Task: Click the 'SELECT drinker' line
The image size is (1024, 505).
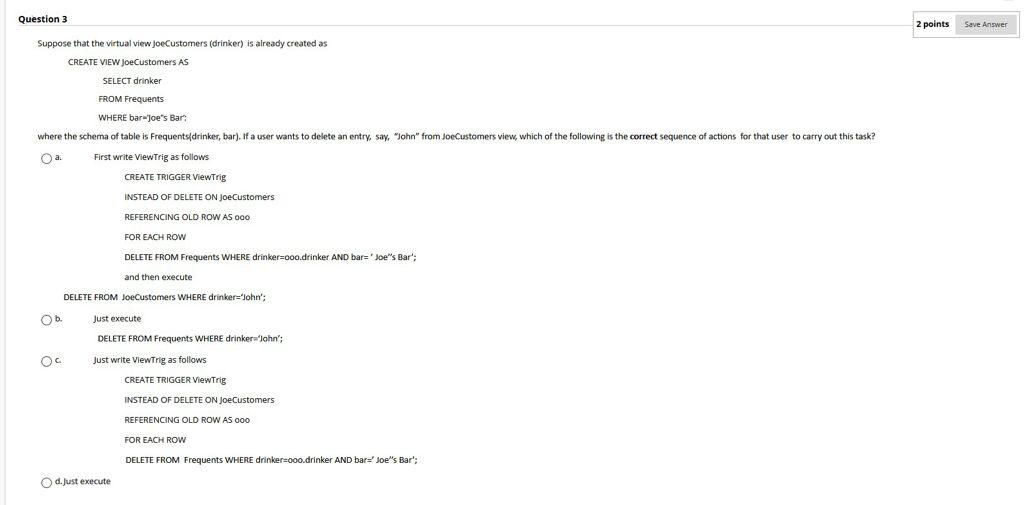Action: coord(132,81)
